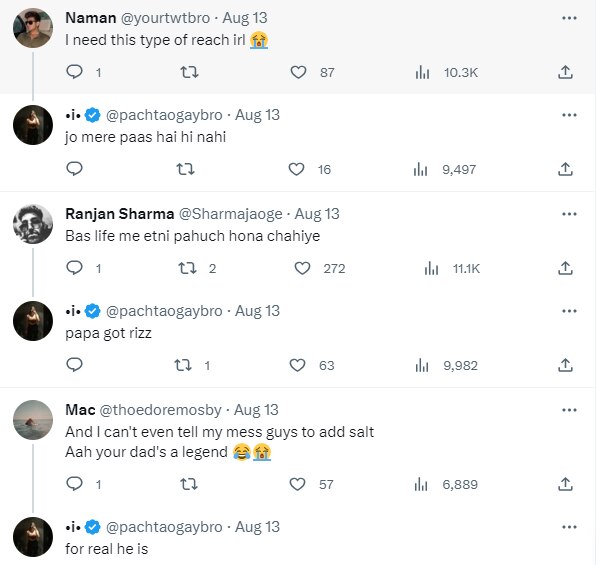Open more options on Ranjan Sharma's tweet
Image resolution: width=596 pixels, height=565 pixels.
[x=569, y=214]
